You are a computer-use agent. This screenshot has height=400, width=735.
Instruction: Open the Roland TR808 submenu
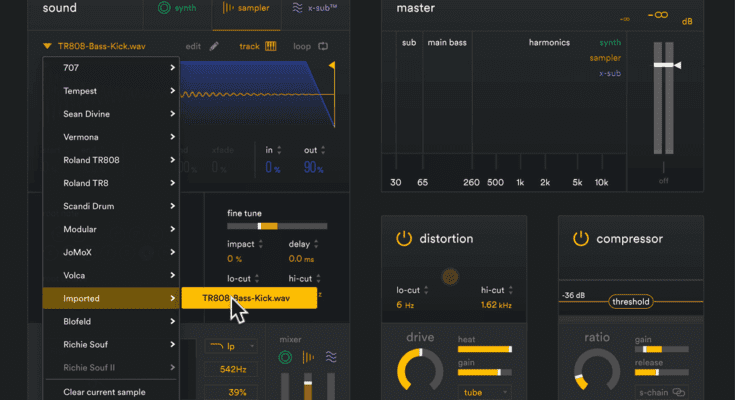(110, 160)
